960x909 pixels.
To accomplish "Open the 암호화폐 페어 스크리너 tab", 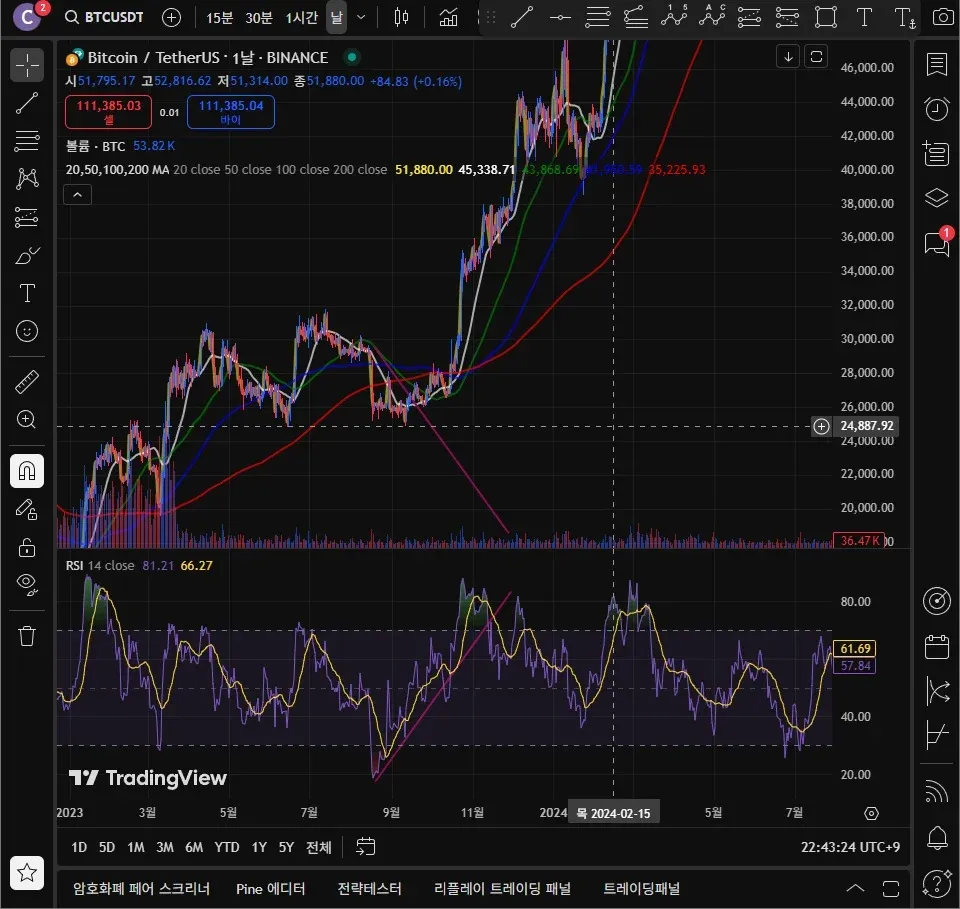I will click(141, 889).
